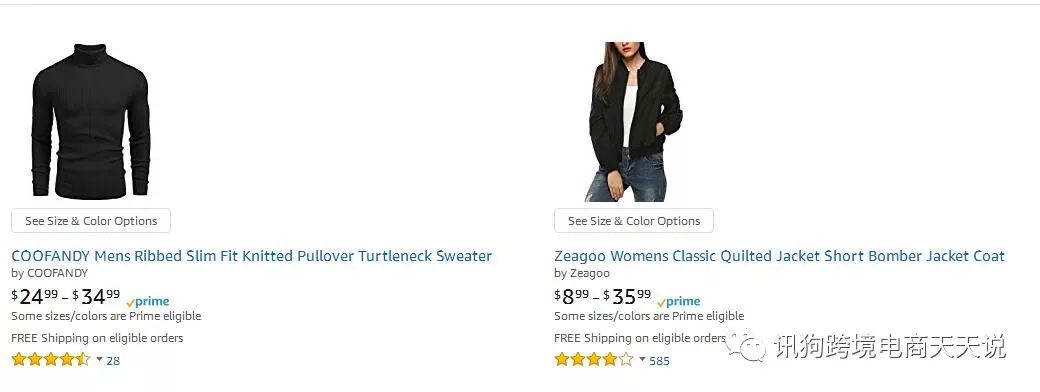Screen dimensions: 1040x392
Task: Click the Prime logo beside $35.99 price
Action: coord(679,302)
